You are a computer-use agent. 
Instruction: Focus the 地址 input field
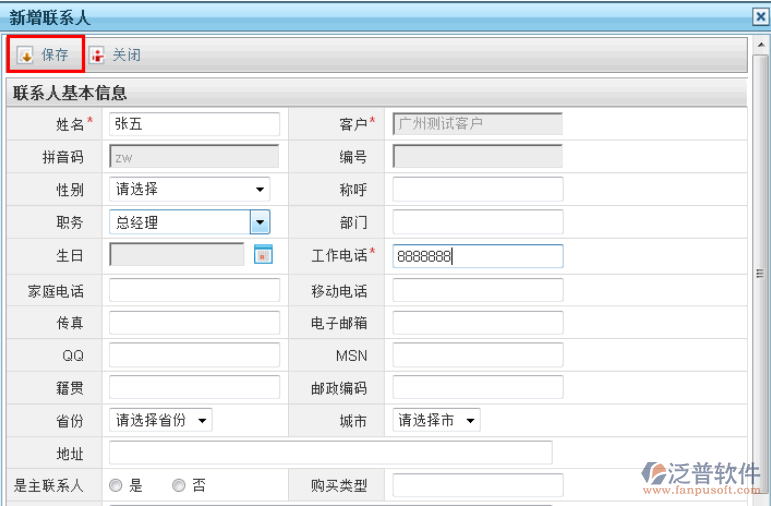(330, 453)
